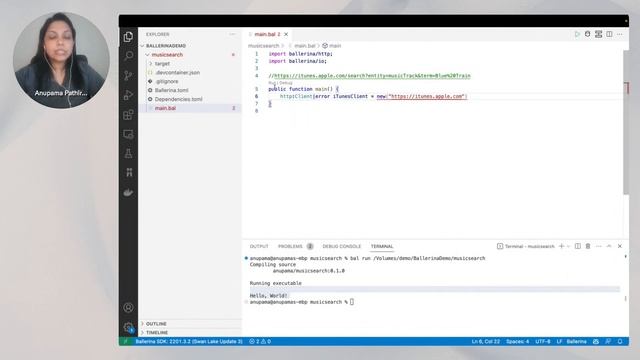Maximize the bottom panel size
Image resolution: width=640 pixels, height=360 pixels.
609,246
